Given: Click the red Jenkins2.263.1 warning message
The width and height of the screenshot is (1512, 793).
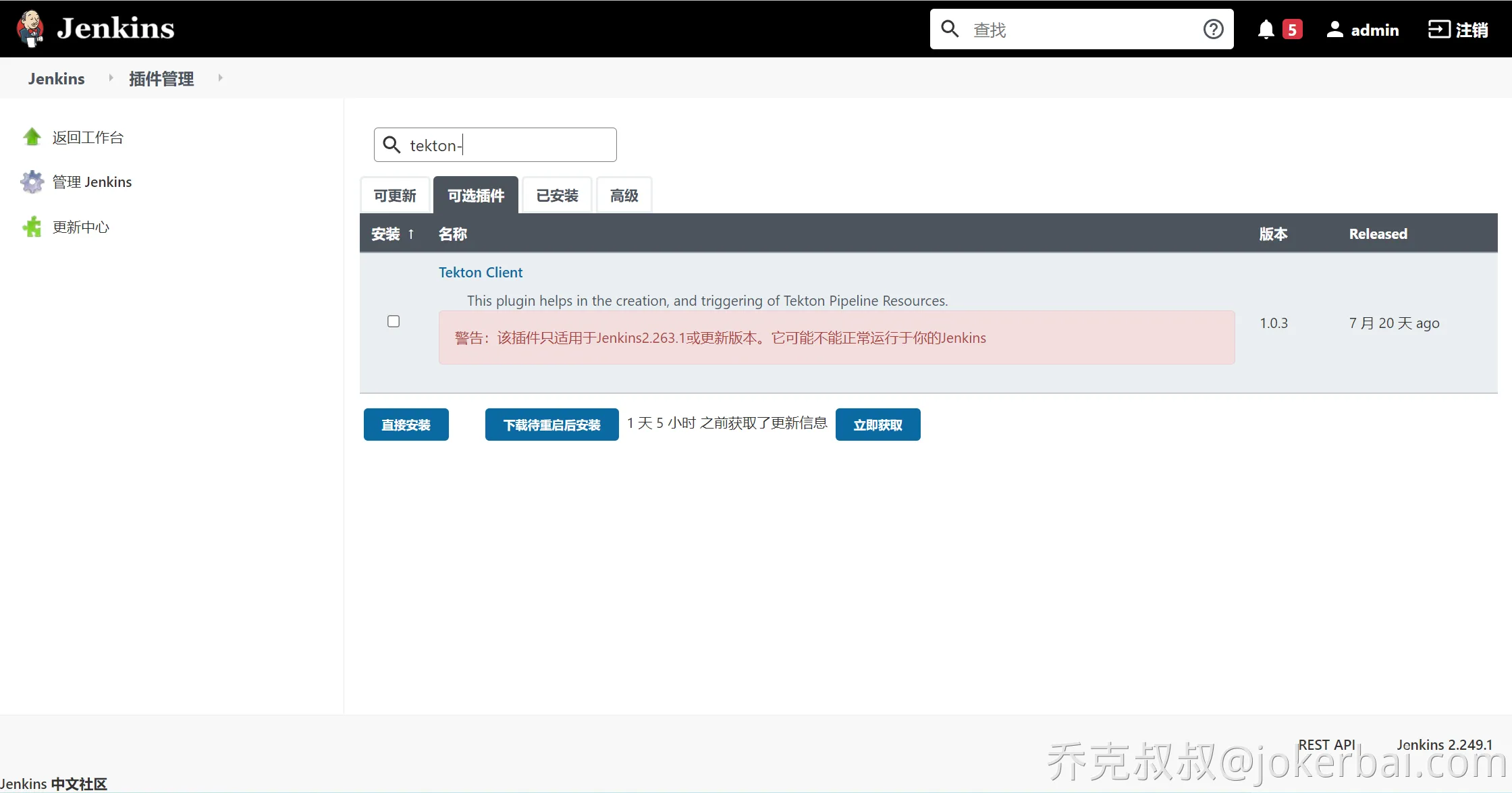Looking at the screenshot, I should (836, 337).
